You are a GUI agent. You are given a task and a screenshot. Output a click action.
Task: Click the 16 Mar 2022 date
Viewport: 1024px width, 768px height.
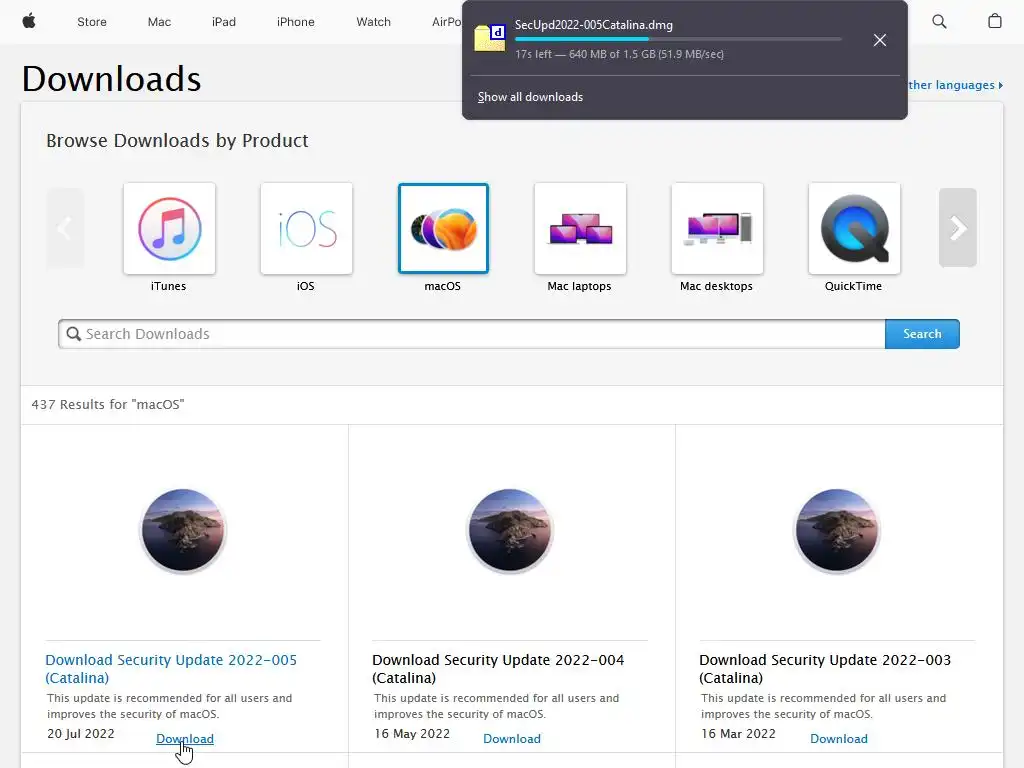[739, 733]
